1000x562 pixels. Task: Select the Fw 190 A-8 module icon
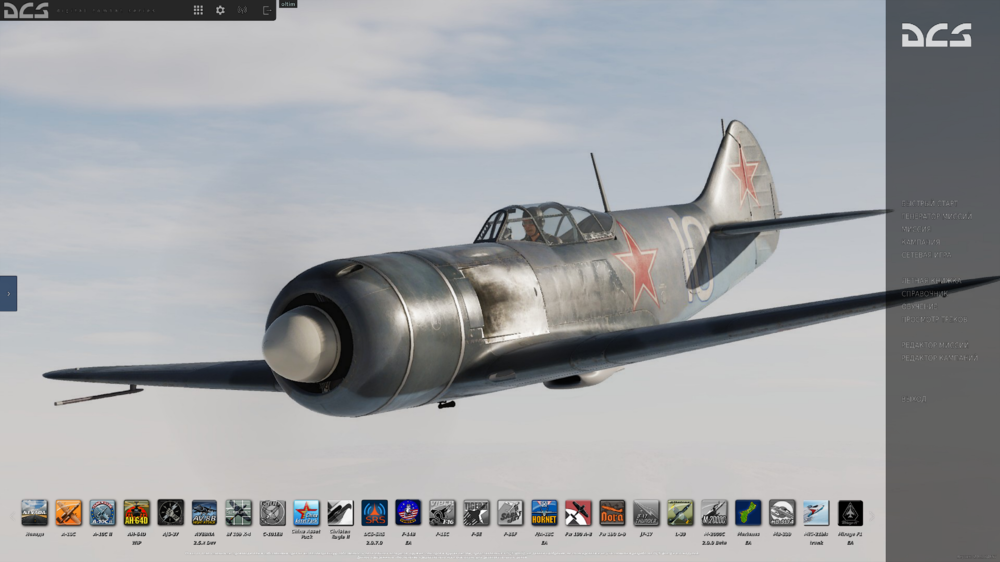[x=578, y=513]
